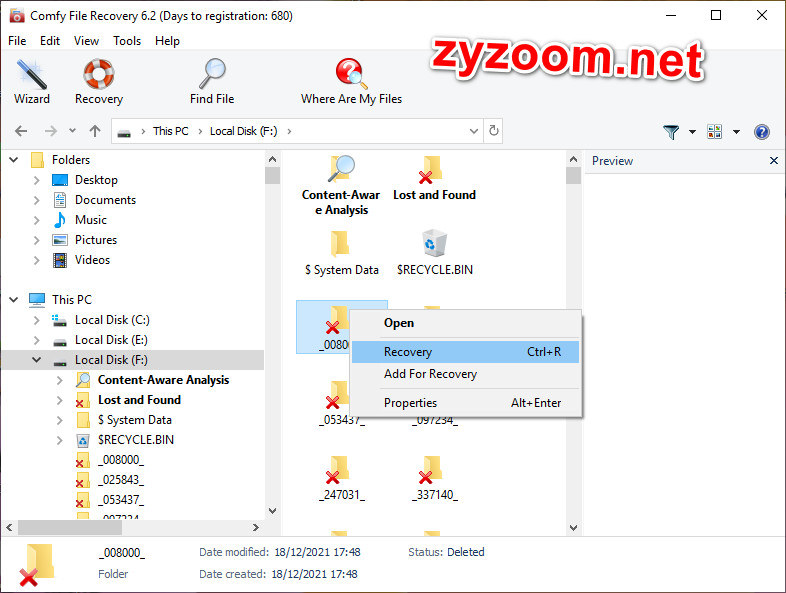Open the Tools menu
The width and height of the screenshot is (786, 593).
pos(127,41)
